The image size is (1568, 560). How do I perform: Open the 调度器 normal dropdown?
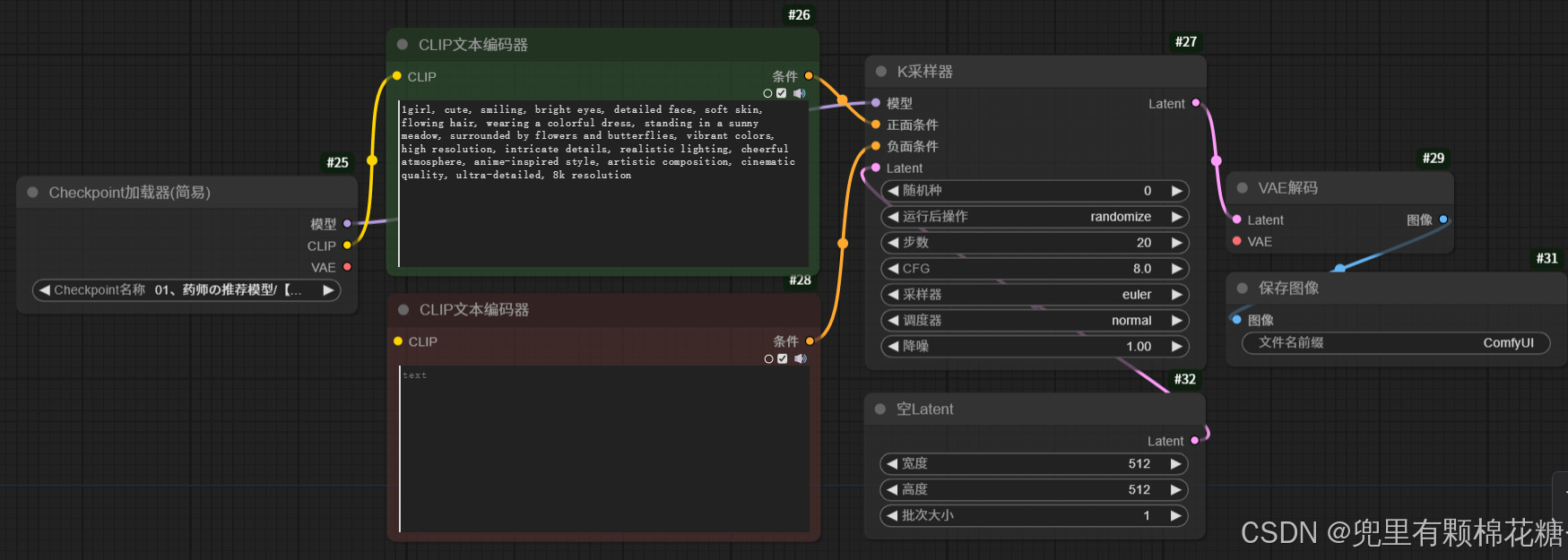pos(1035,321)
